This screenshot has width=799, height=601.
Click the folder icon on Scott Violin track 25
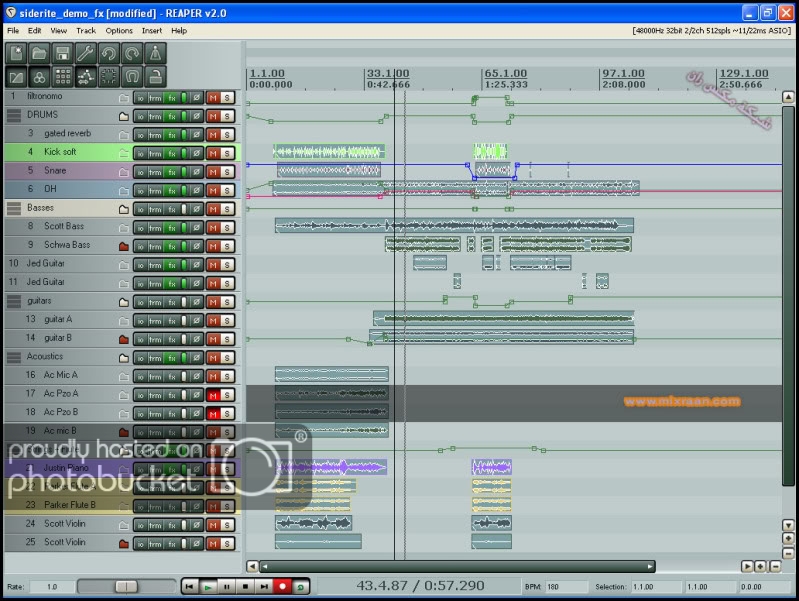pyautogui.click(x=123, y=544)
